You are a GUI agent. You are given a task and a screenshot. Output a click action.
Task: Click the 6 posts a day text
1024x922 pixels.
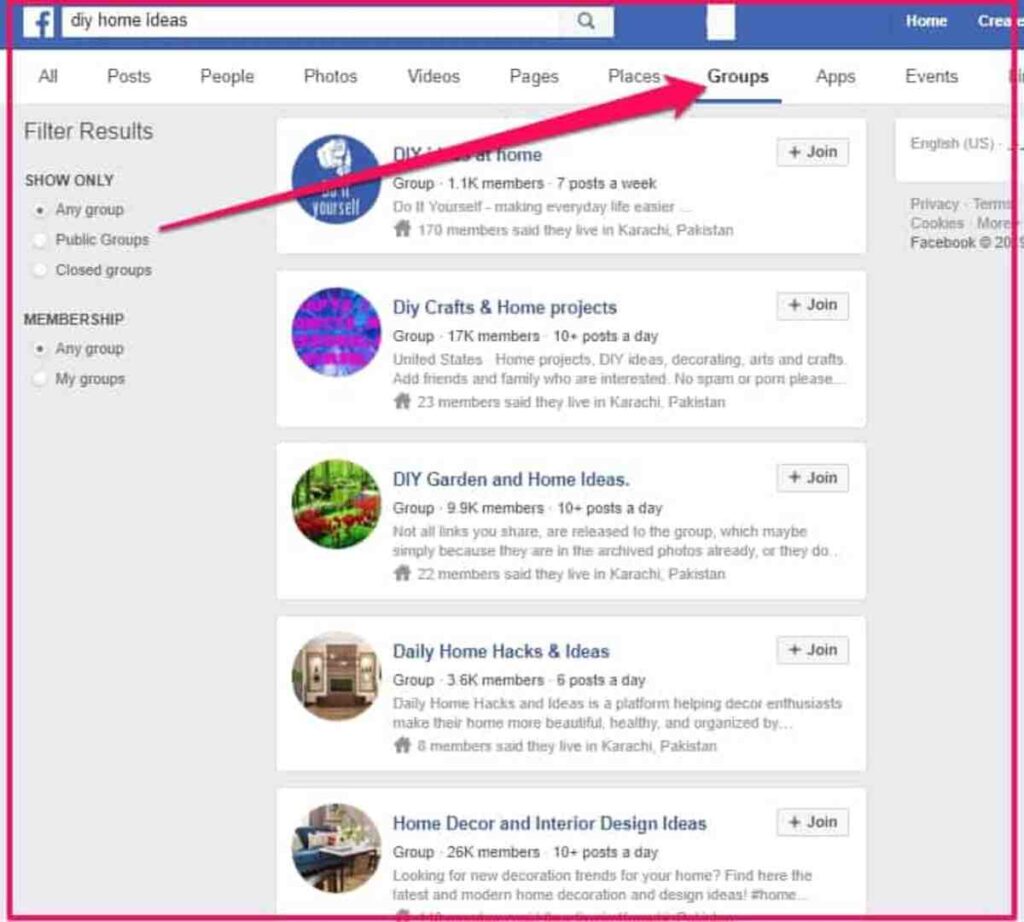tap(601, 680)
